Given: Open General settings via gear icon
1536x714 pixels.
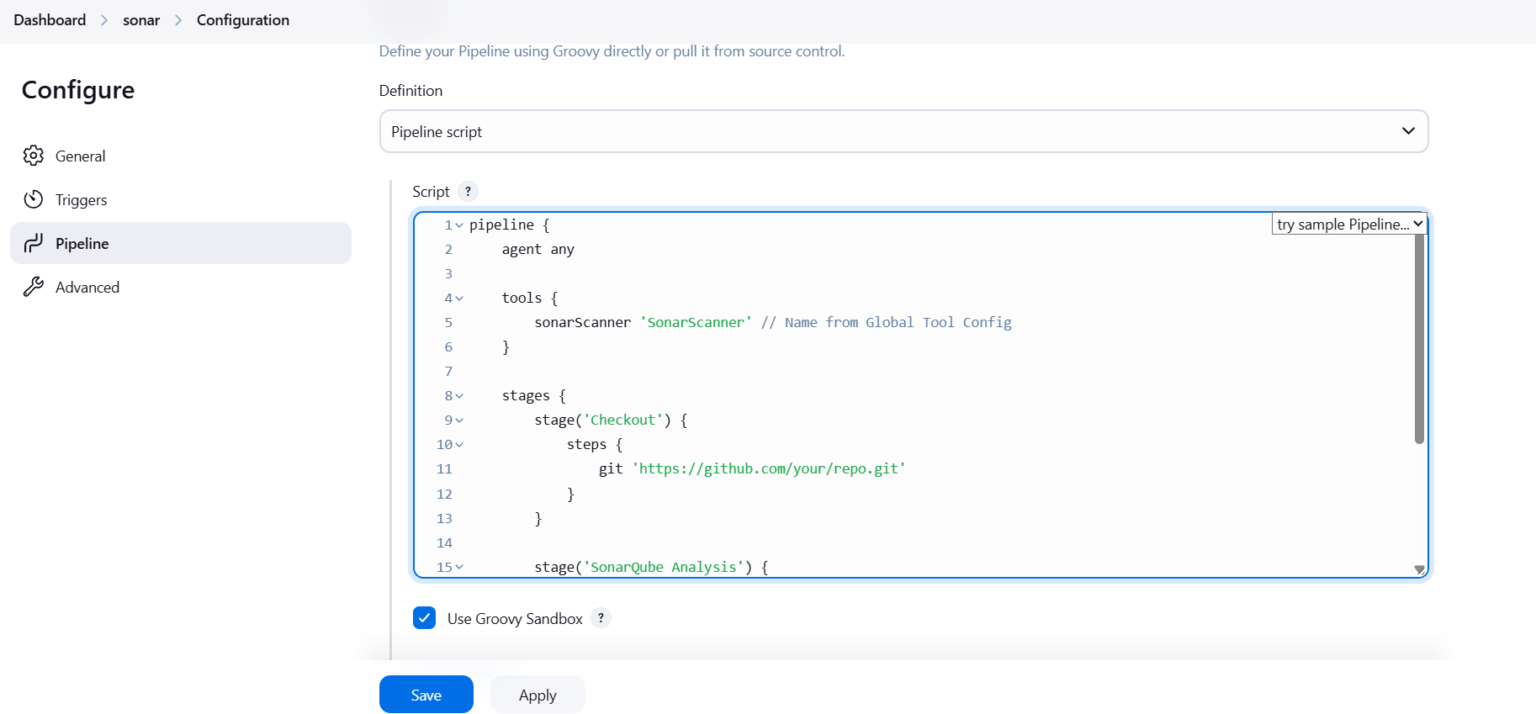Looking at the screenshot, I should click(34, 155).
